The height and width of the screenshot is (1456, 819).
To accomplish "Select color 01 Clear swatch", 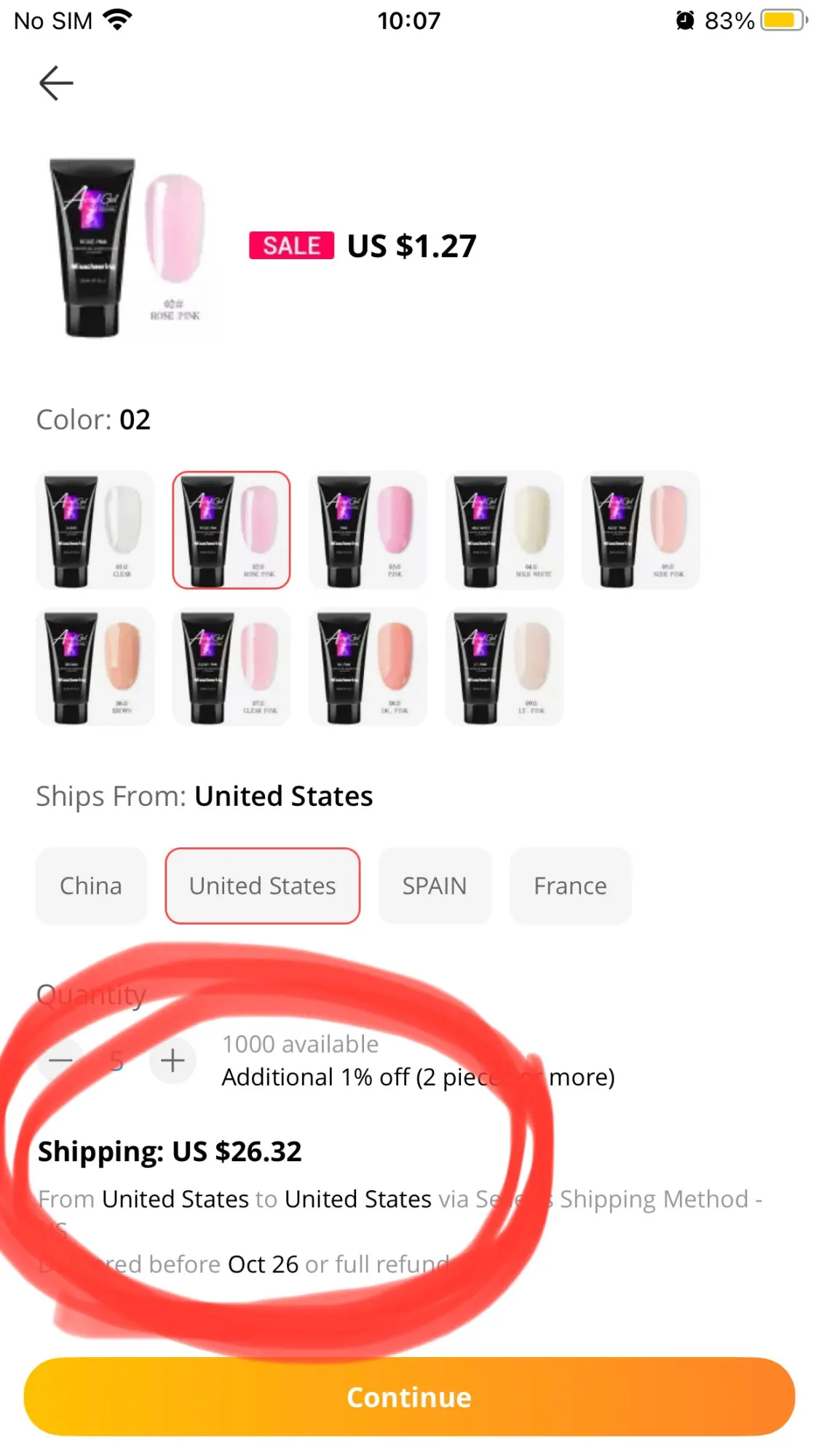I will (95, 530).
